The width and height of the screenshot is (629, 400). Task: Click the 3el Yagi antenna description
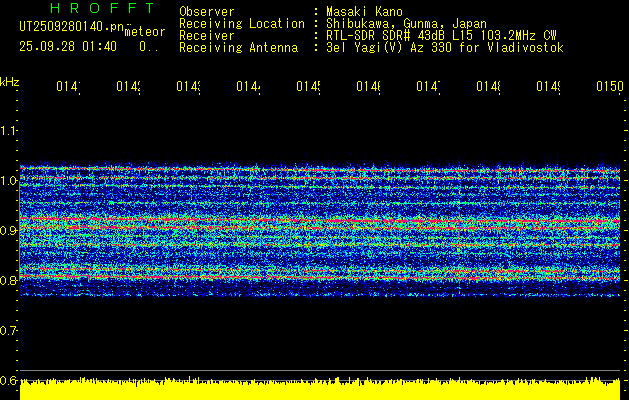pos(445,47)
